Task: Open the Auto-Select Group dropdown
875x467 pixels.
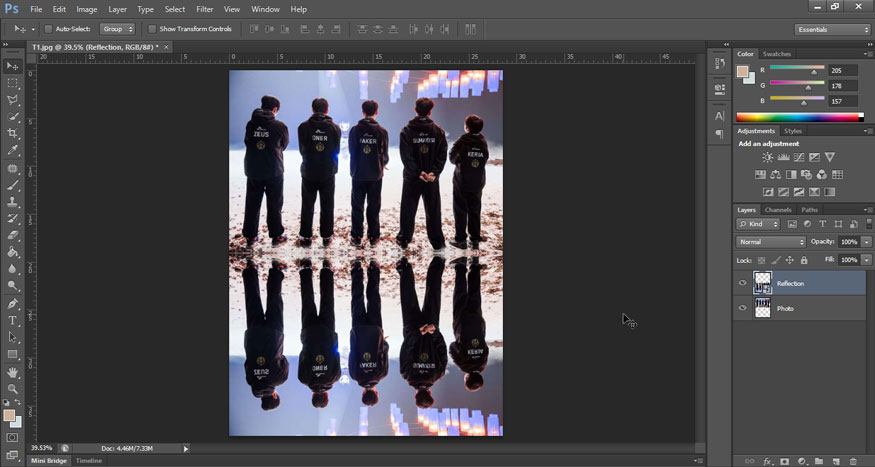Action: [x=116, y=29]
